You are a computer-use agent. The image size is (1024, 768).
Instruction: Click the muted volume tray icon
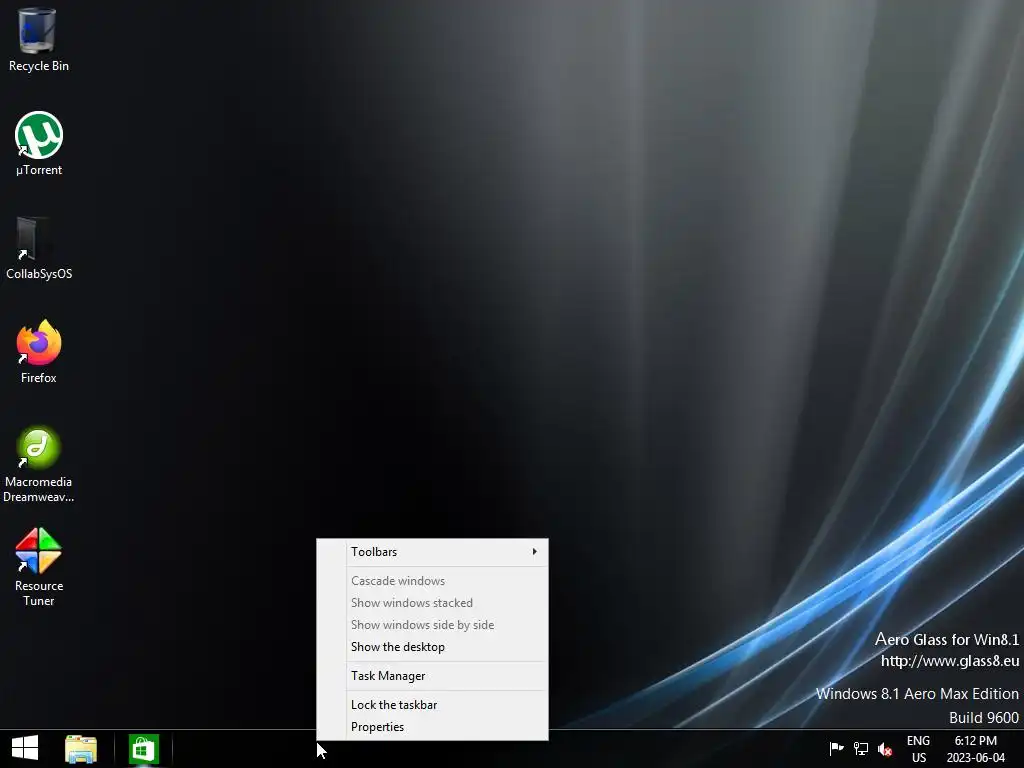(885, 749)
